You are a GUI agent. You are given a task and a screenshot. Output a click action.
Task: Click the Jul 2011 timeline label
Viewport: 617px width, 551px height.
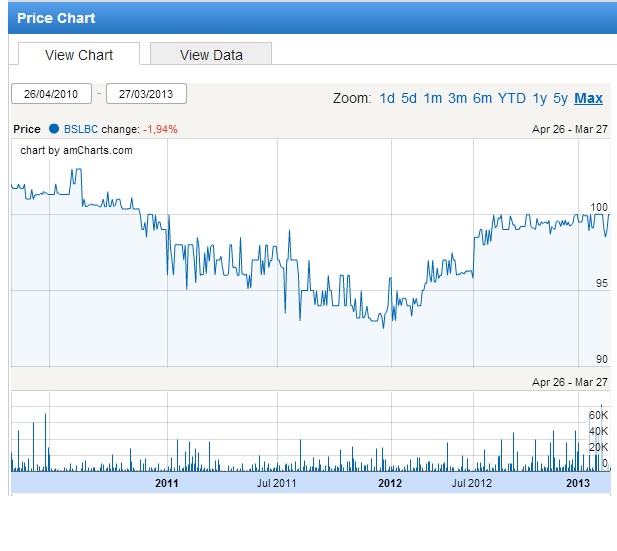[276, 483]
